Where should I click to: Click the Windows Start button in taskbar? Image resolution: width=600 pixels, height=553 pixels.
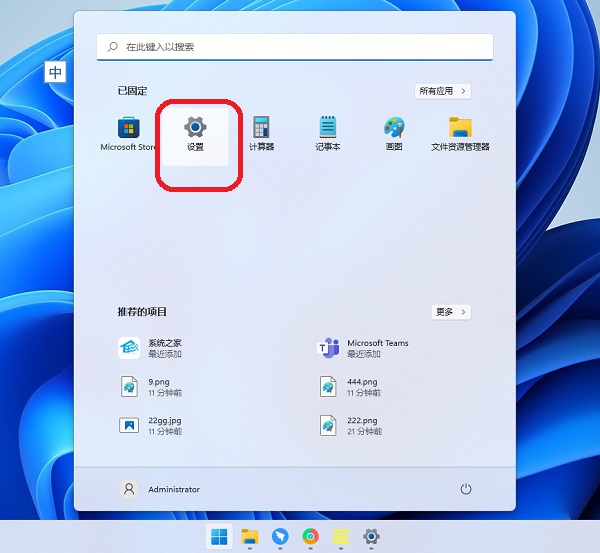219,537
